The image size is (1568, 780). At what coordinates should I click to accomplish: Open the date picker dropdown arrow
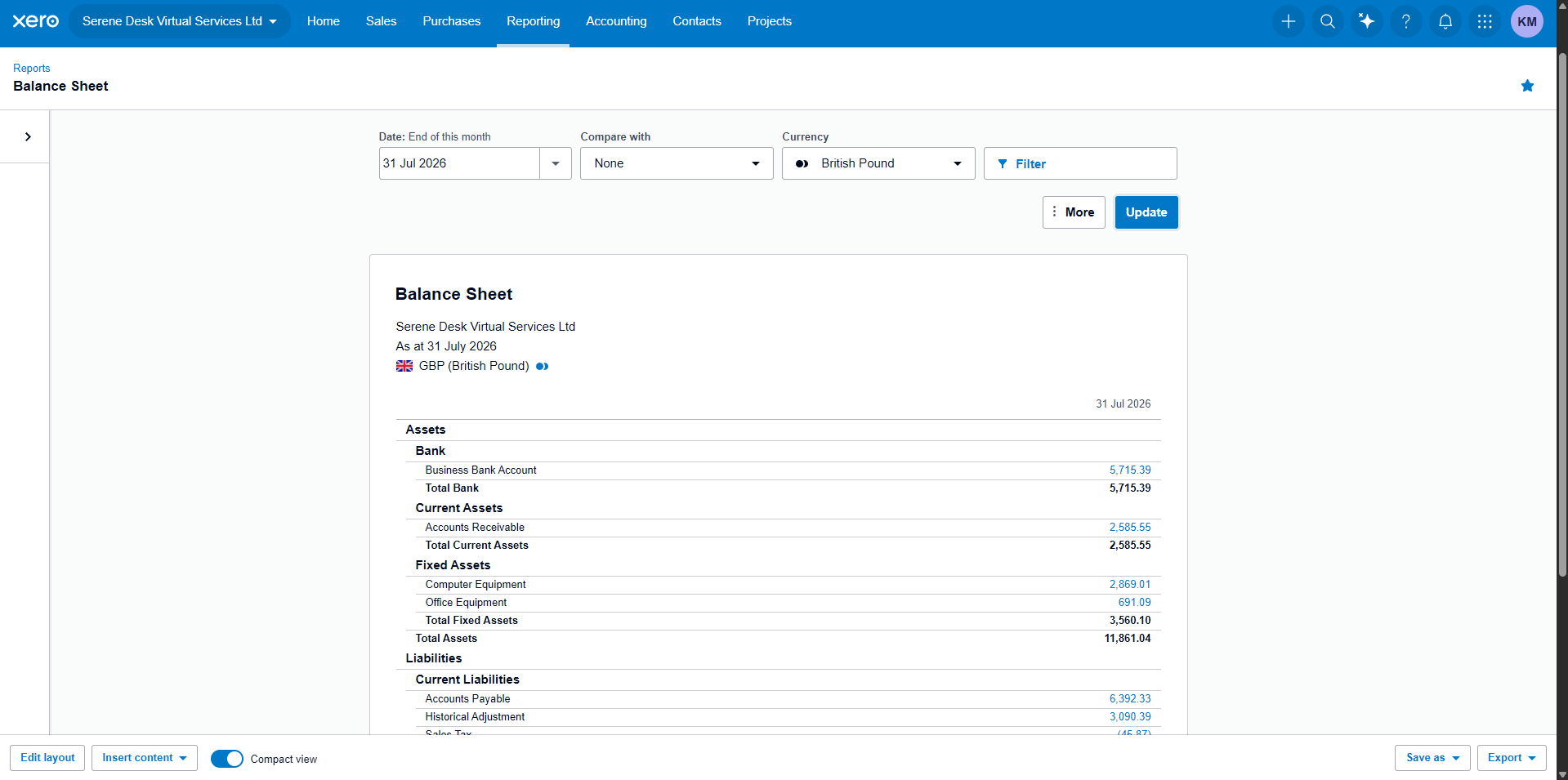coord(556,163)
